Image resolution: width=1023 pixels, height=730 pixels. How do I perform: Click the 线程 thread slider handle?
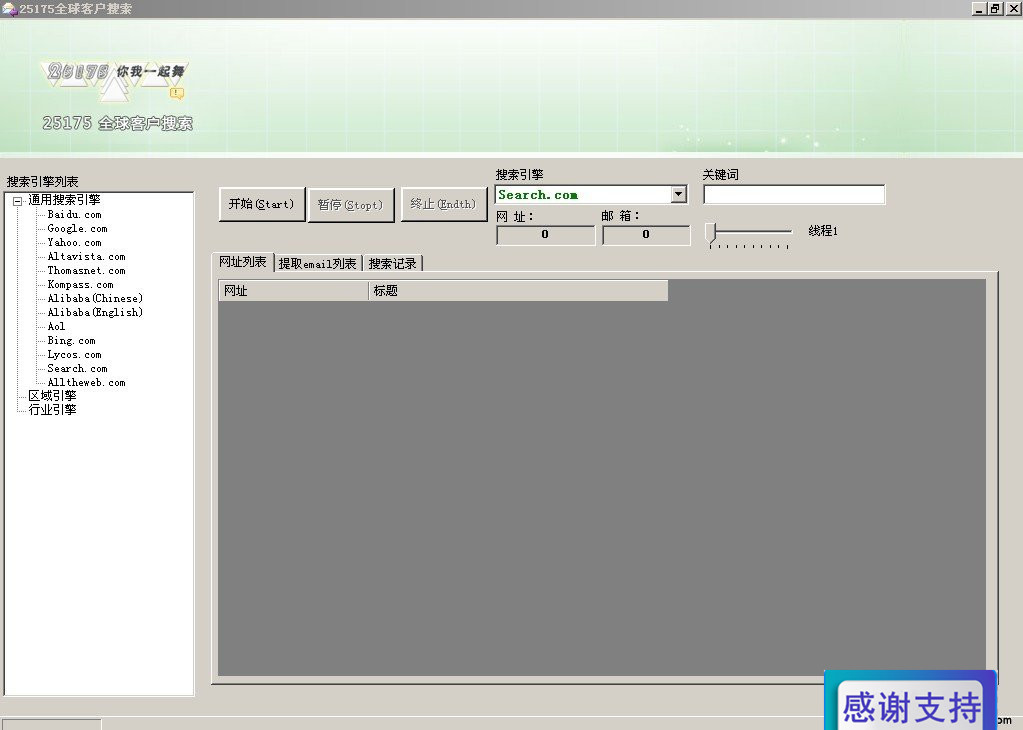(711, 232)
